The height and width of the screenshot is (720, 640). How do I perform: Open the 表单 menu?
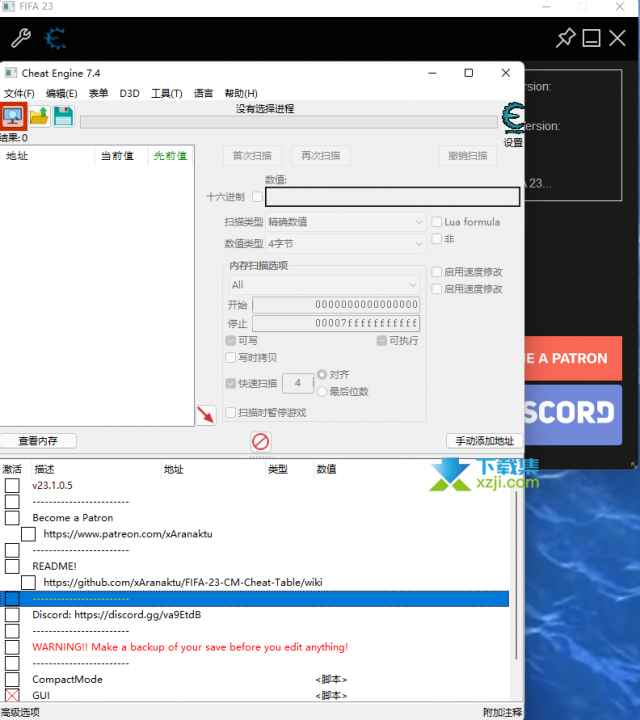click(98, 94)
